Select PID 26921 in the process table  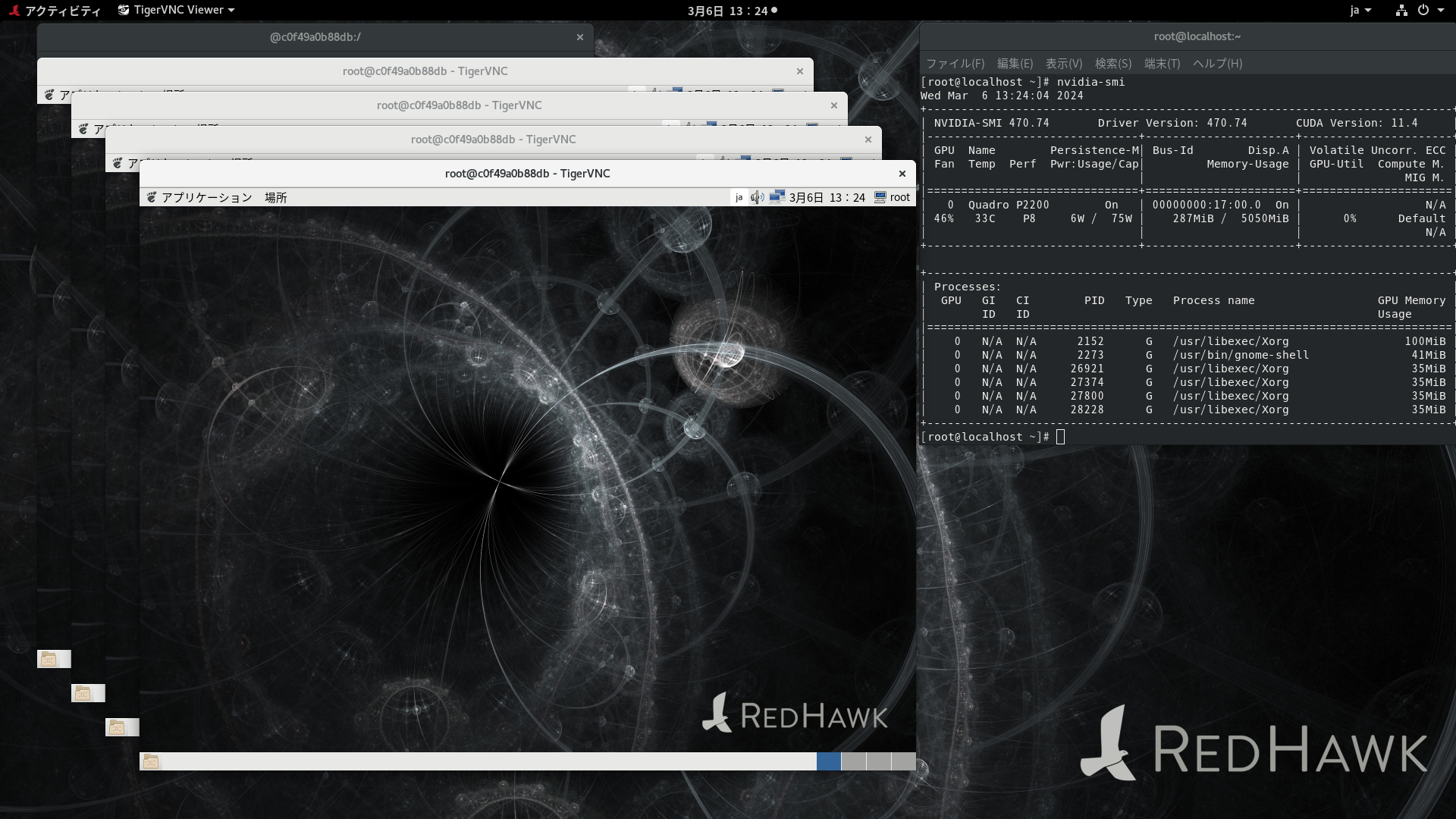click(1087, 369)
